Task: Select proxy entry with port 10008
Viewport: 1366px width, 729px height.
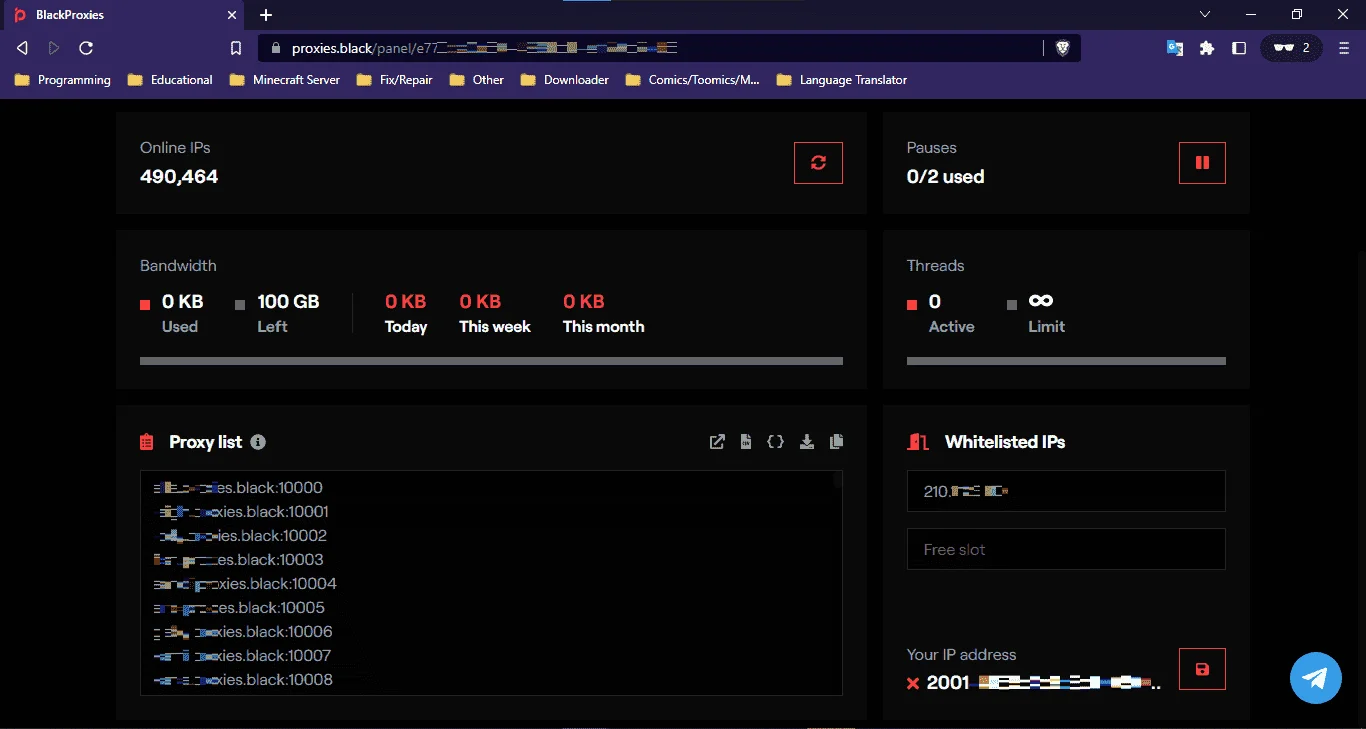Action: coord(243,680)
